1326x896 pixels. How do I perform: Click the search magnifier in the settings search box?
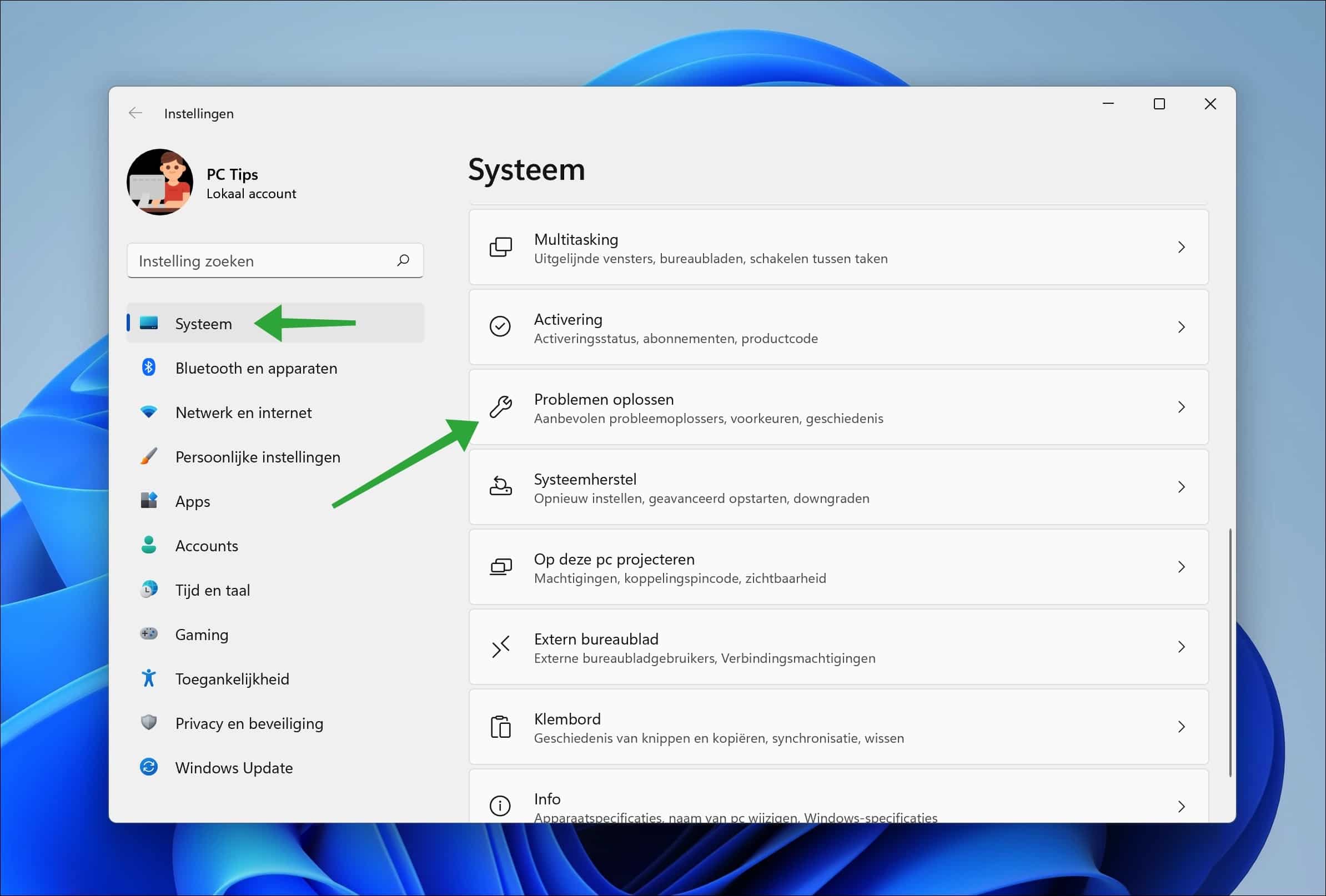(x=403, y=261)
